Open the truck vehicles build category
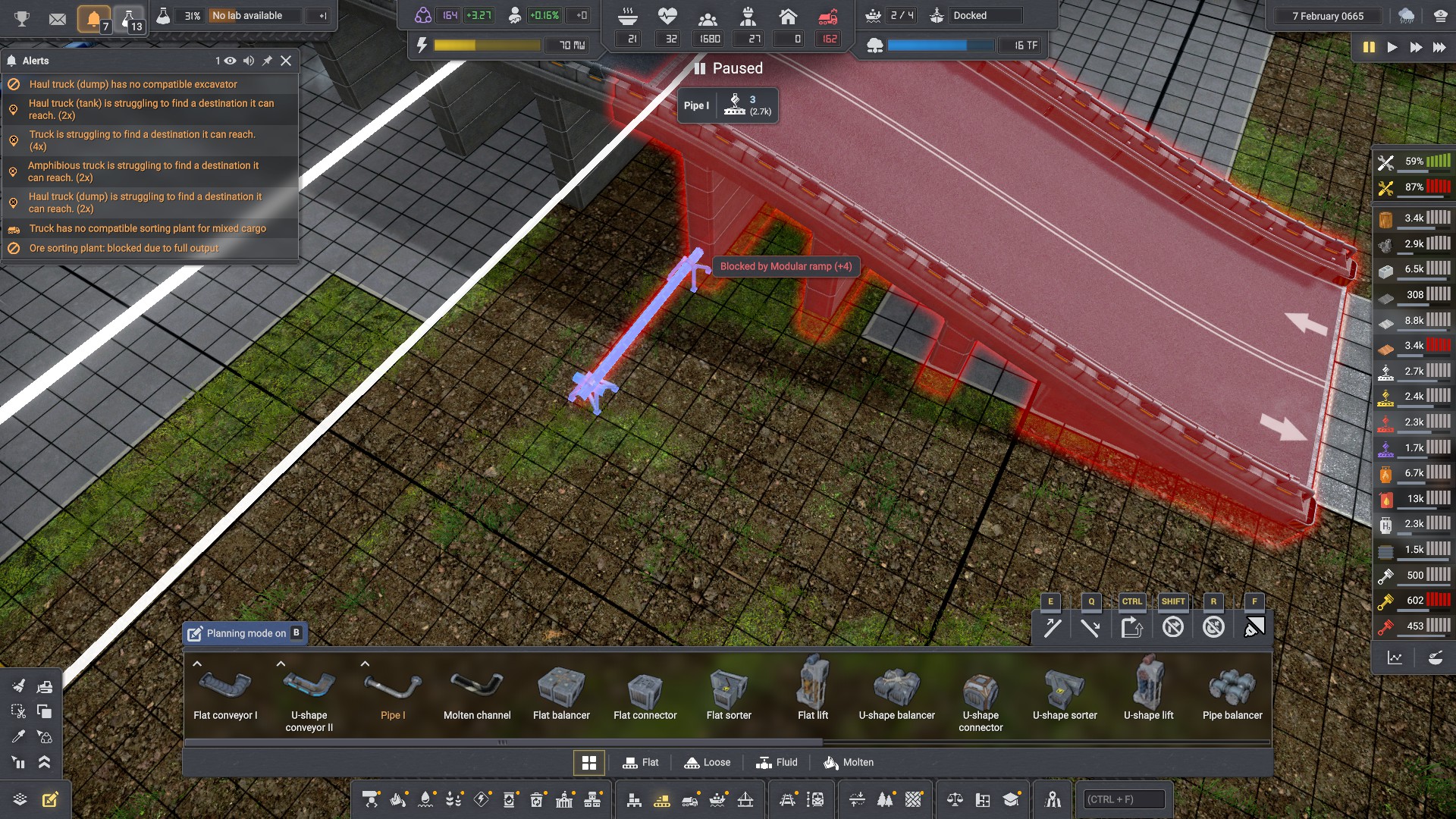 tap(690, 799)
